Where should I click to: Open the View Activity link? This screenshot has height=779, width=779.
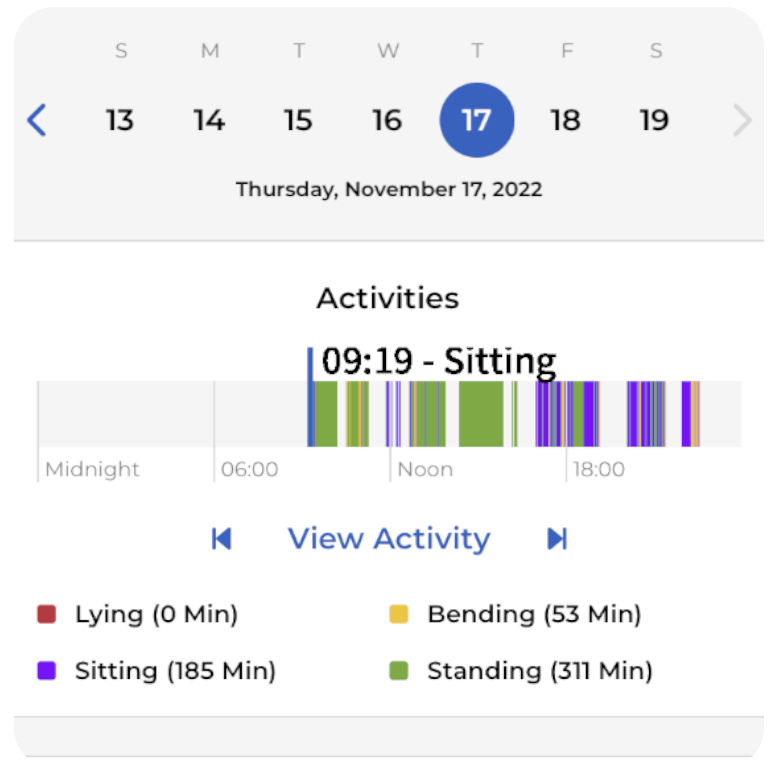coord(389,539)
